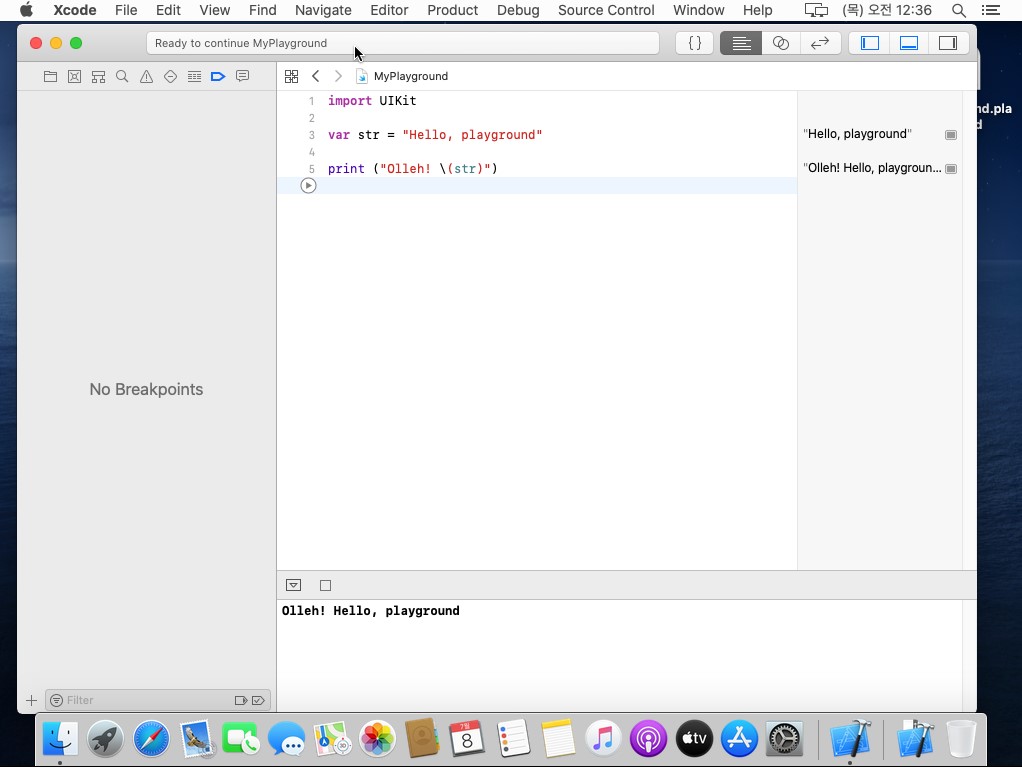
Task: Open the File menu
Action: coord(126,10)
